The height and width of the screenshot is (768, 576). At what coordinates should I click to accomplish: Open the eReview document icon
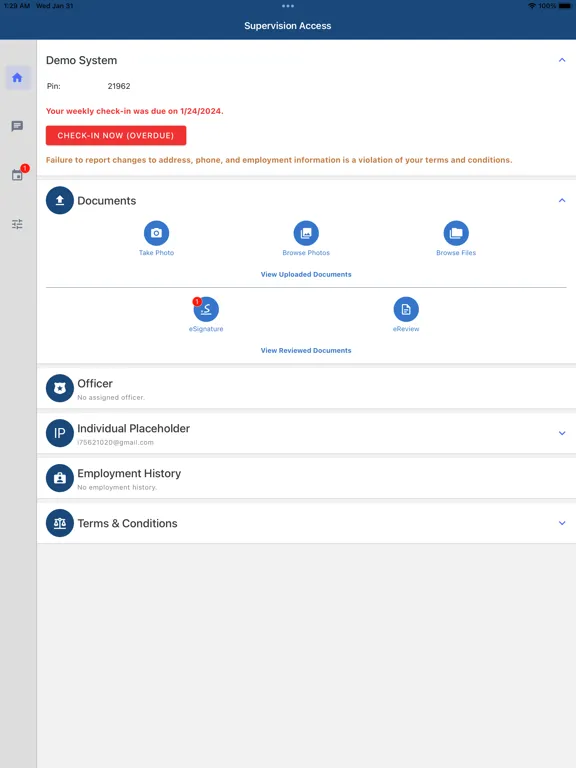(x=406, y=309)
